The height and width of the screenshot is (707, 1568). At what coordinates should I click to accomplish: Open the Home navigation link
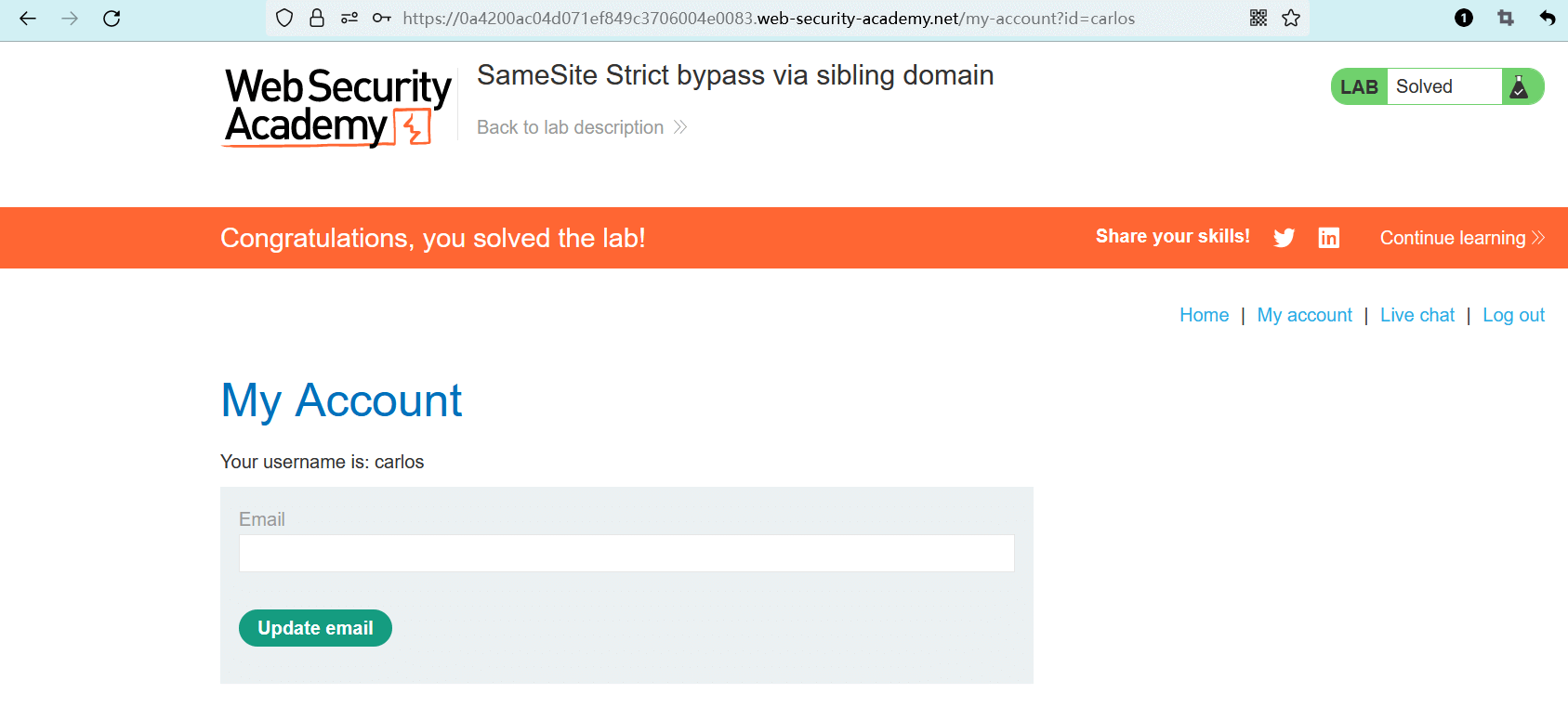[1204, 315]
